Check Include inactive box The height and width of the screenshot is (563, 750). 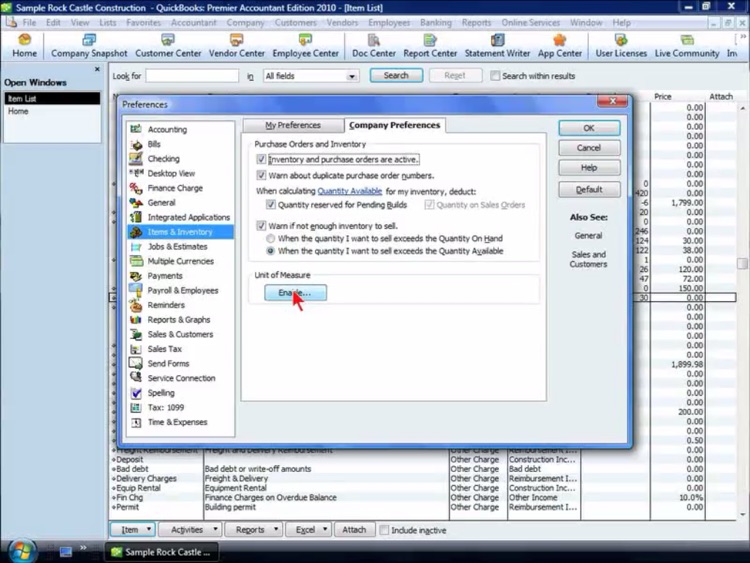384,530
